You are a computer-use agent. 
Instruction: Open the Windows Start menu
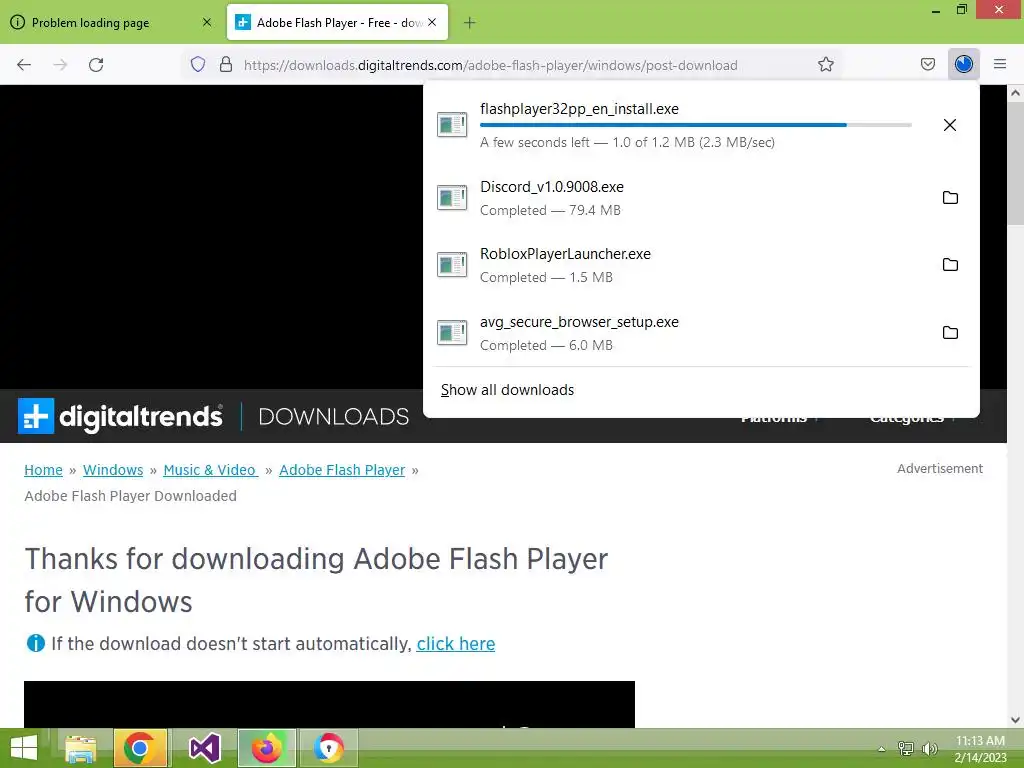(24, 748)
